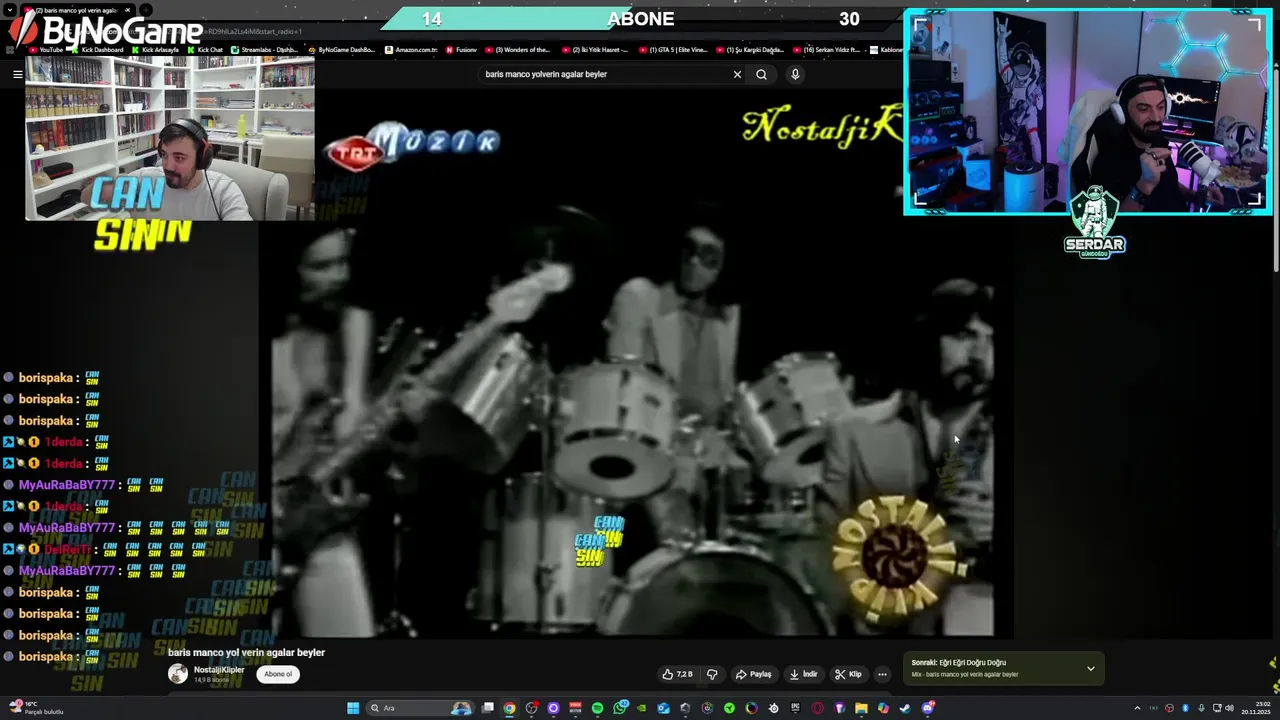Open the YouTube hamburger guide menu
Image resolution: width=1280 pixels, height=720 pixels.
coord(17,74)
